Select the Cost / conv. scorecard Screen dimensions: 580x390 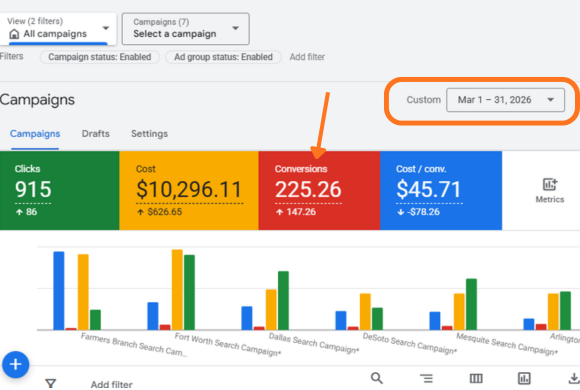point(441,191)
